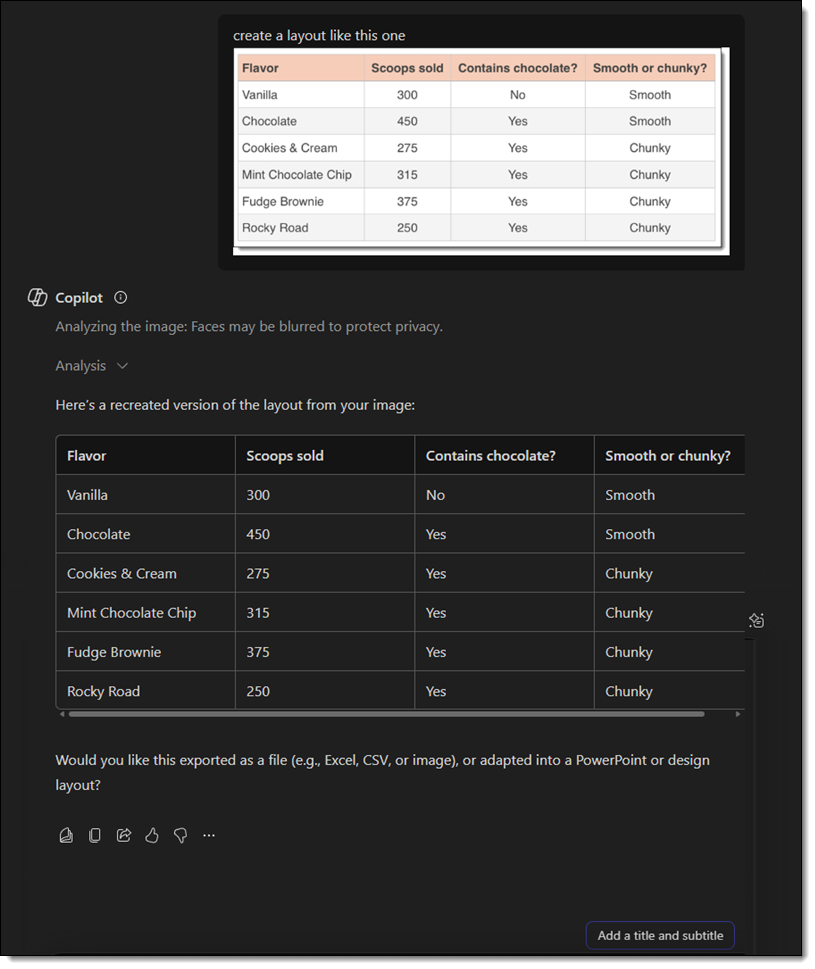This screenshot has height=969, width=815.
Task: Open more options ellipsis menu
Action: 209,835
